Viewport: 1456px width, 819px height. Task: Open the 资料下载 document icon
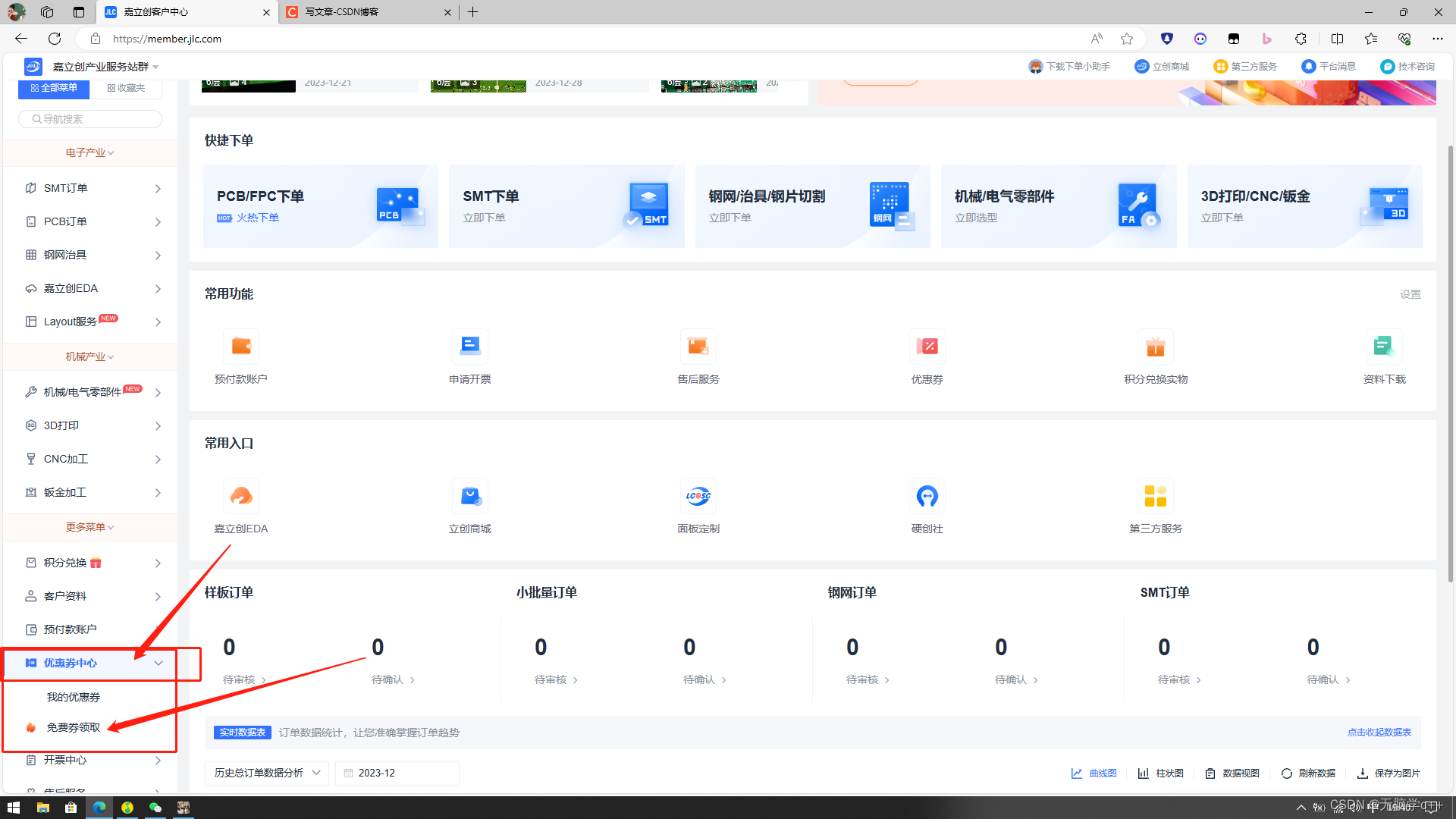(x=1384, y=347)
